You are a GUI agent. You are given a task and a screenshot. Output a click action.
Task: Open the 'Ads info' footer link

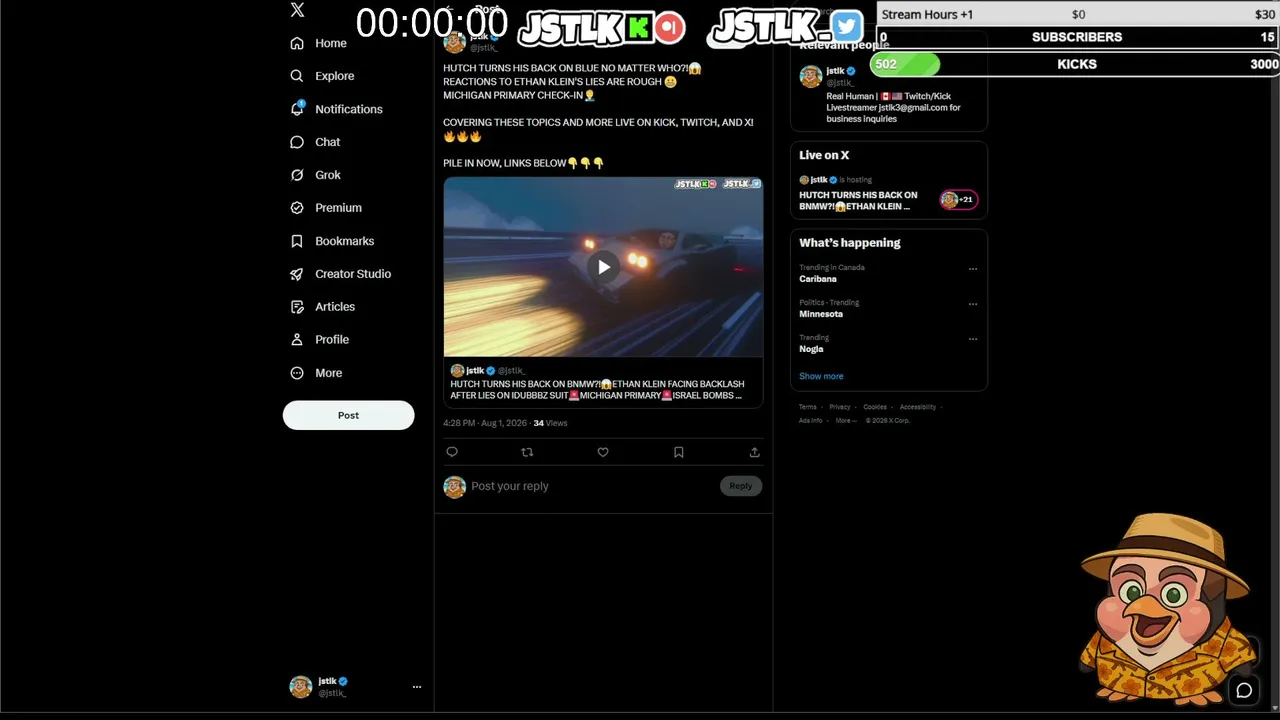pos(811,421)
